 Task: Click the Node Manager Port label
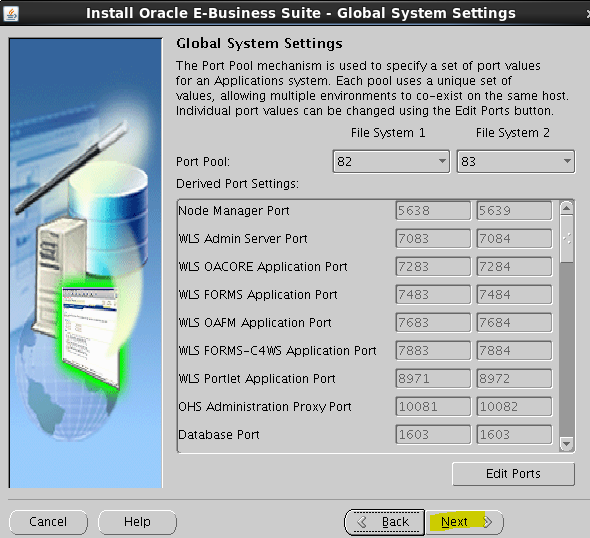coord(234,211)
